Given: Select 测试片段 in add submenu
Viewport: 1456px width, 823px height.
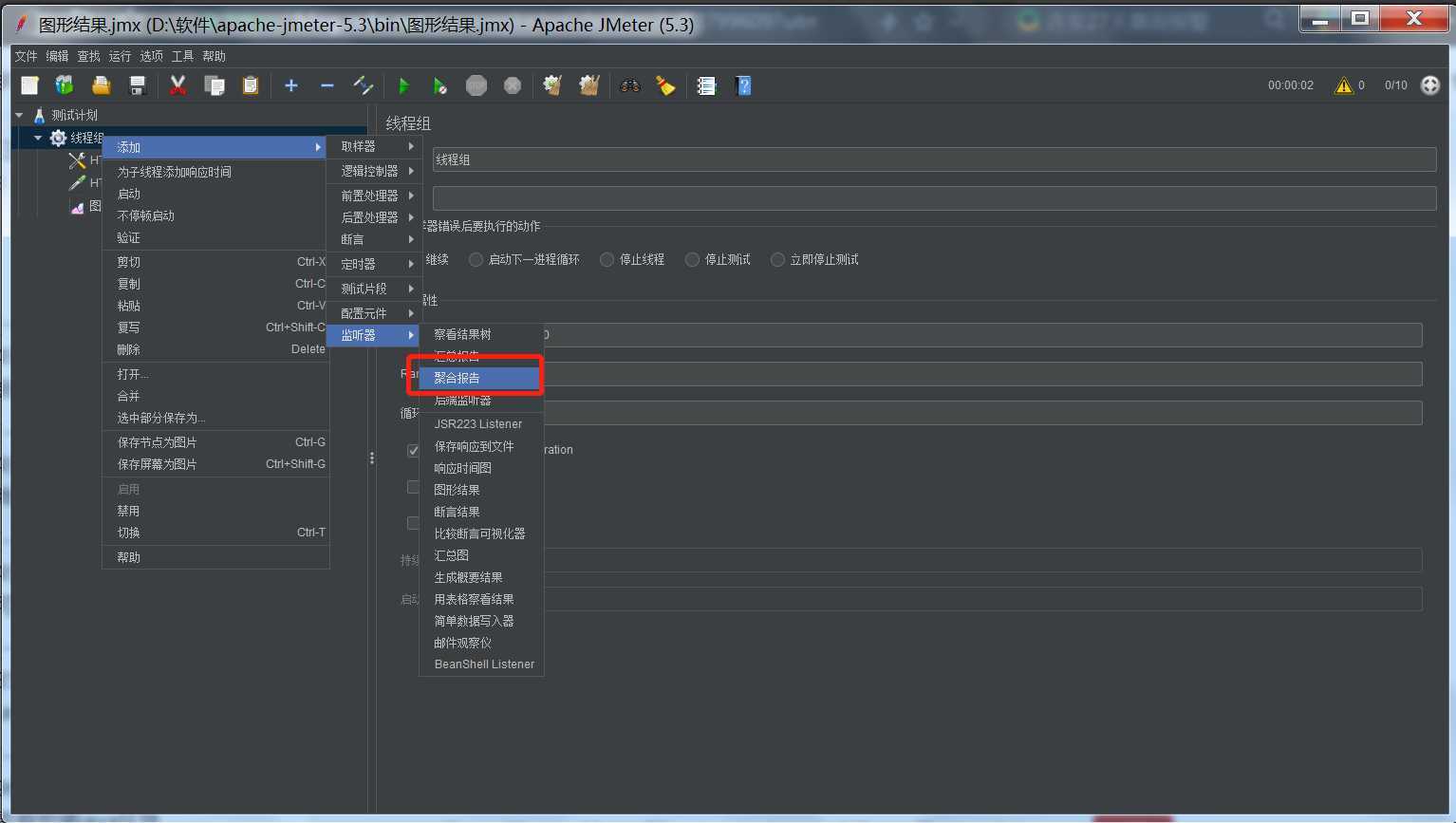Looking at the screenshot, I should pyautogui.click(x=374, y=289).
